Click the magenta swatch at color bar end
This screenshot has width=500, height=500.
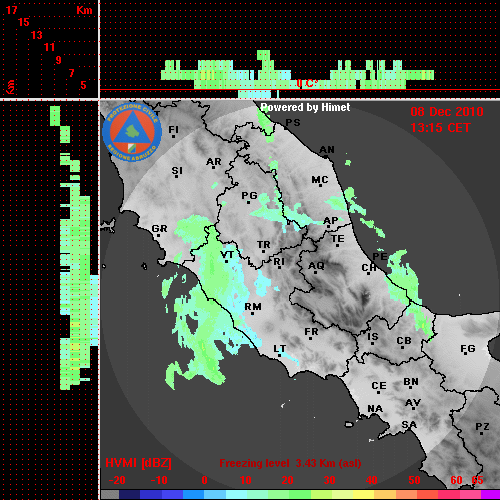pyautogui.click(x=490, y=494)
